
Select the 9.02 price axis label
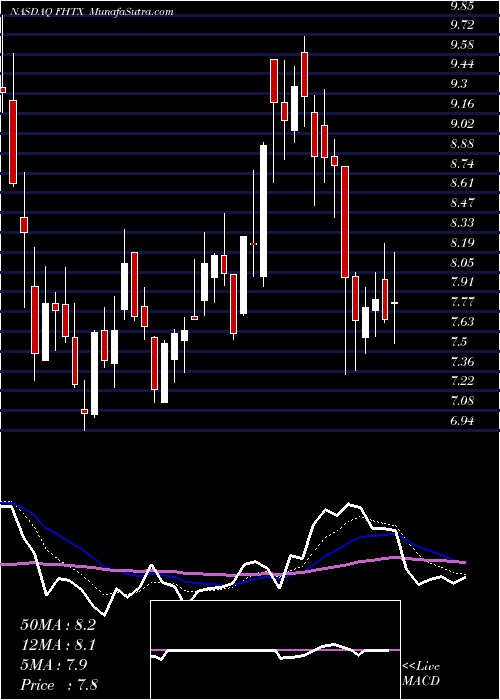[461, 124]
